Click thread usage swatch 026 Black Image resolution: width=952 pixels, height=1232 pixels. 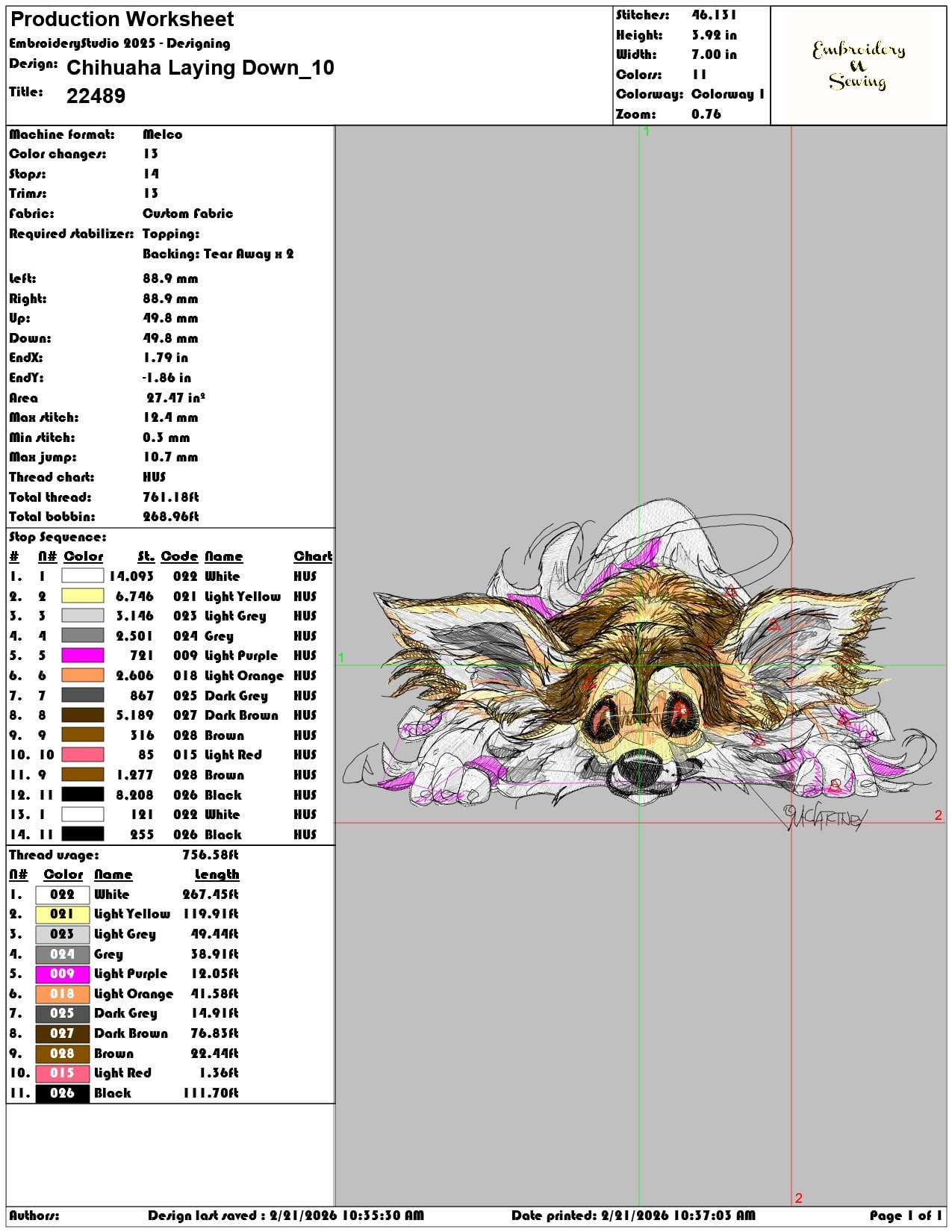(x=63, y=1093)
